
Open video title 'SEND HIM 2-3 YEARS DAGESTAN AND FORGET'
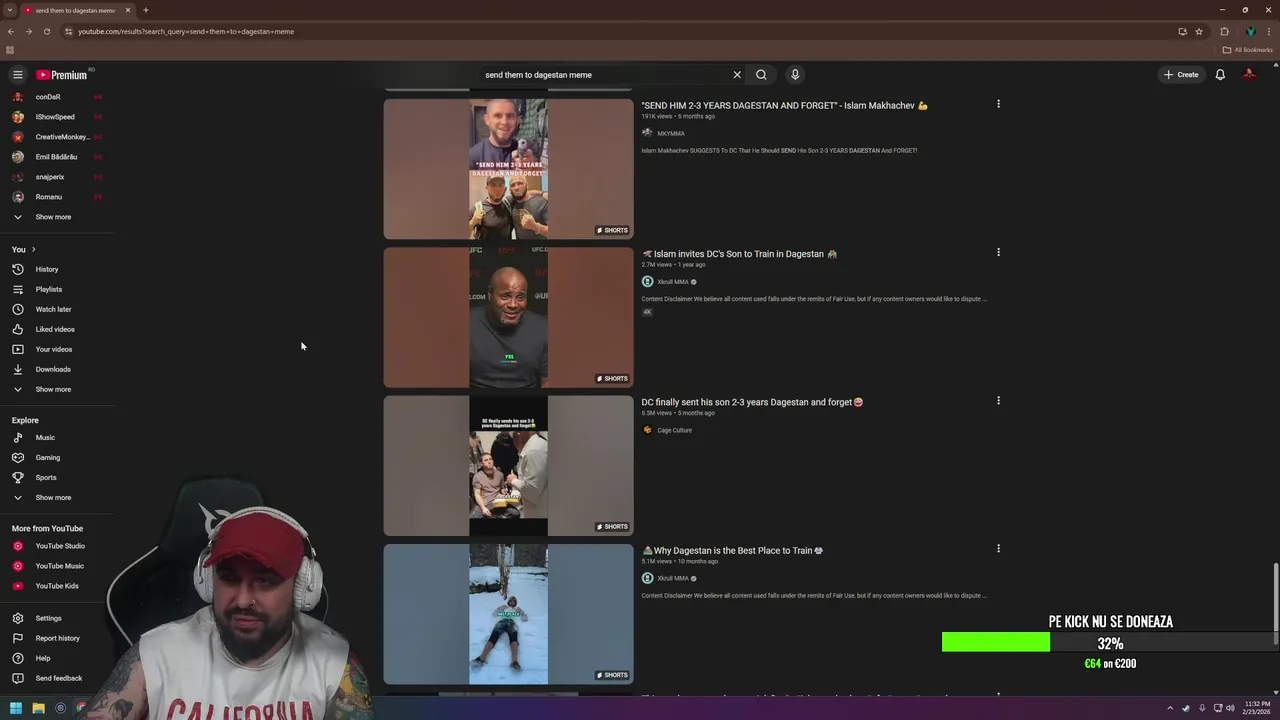[x=784, y=105]
